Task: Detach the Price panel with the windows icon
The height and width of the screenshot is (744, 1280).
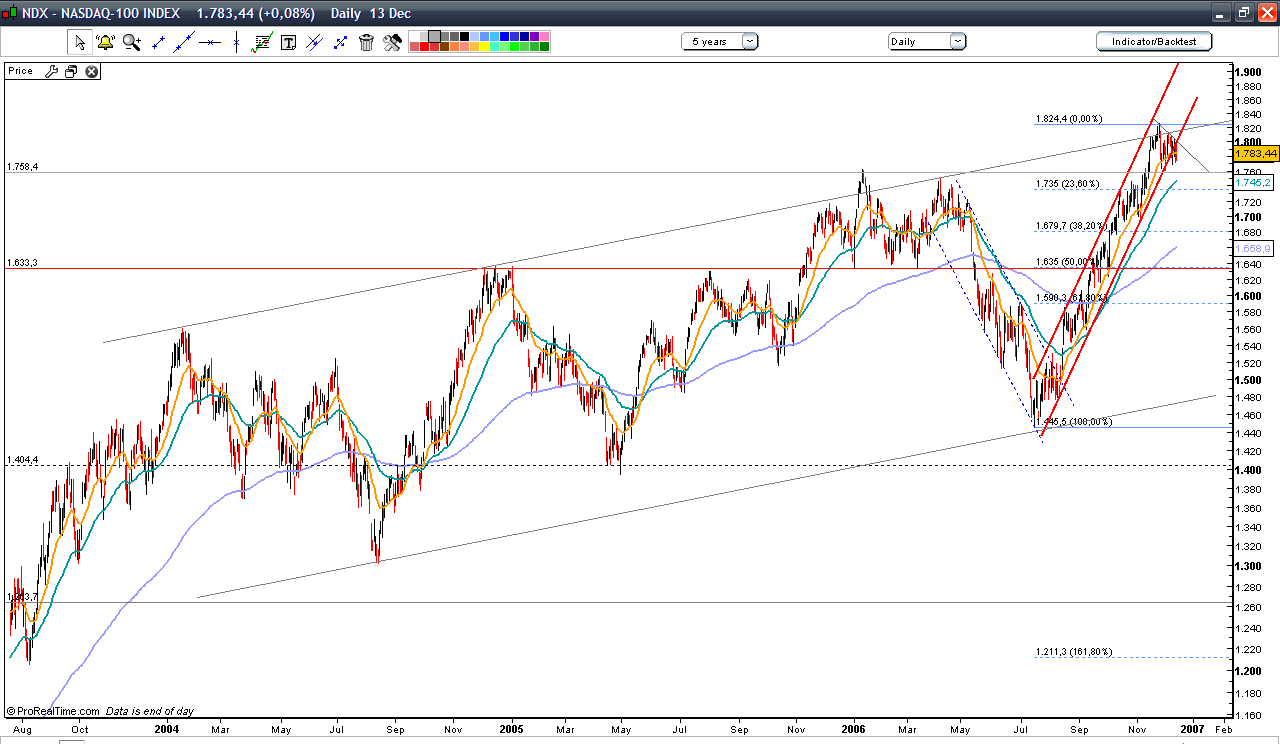Action: tap(70, 71)
